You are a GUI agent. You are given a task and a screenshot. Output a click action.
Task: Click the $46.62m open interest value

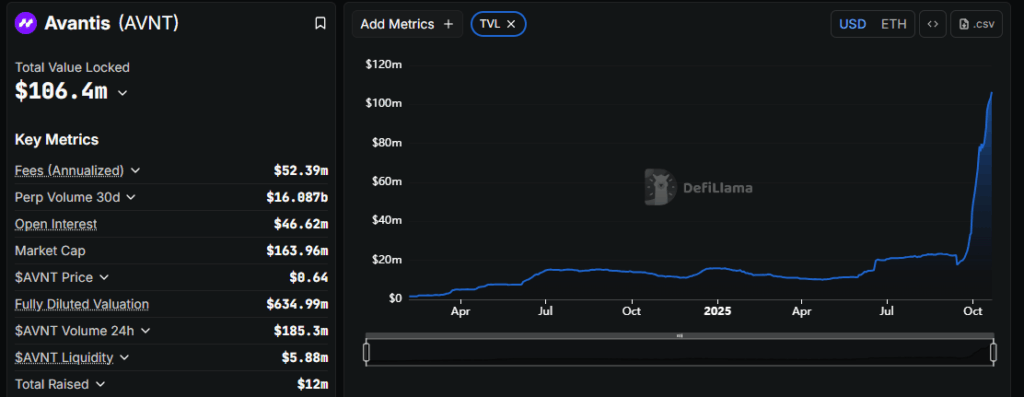301,224
